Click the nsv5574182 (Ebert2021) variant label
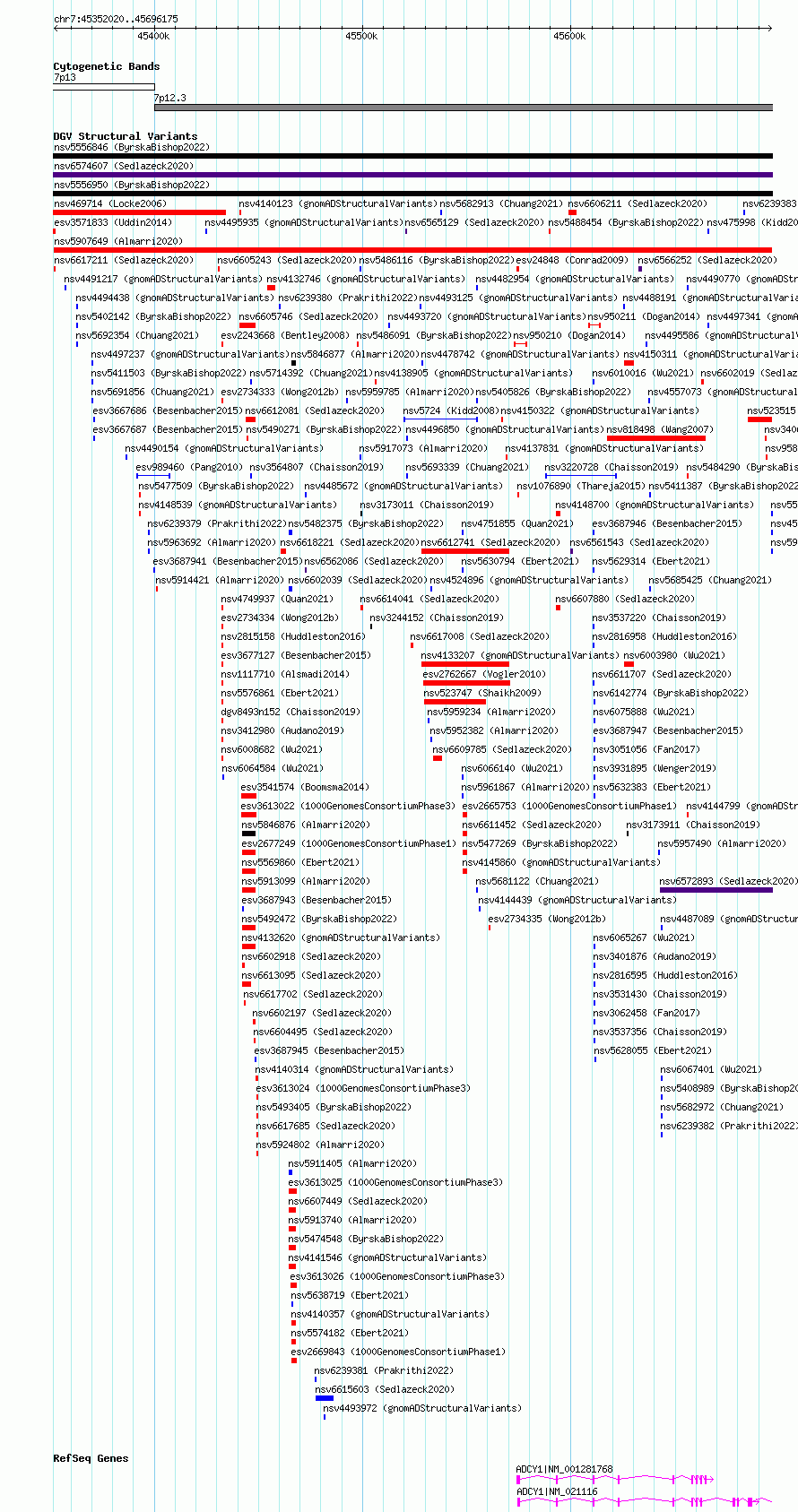The height and width of the screenshot is (1512, 798). pos(350,1333)
